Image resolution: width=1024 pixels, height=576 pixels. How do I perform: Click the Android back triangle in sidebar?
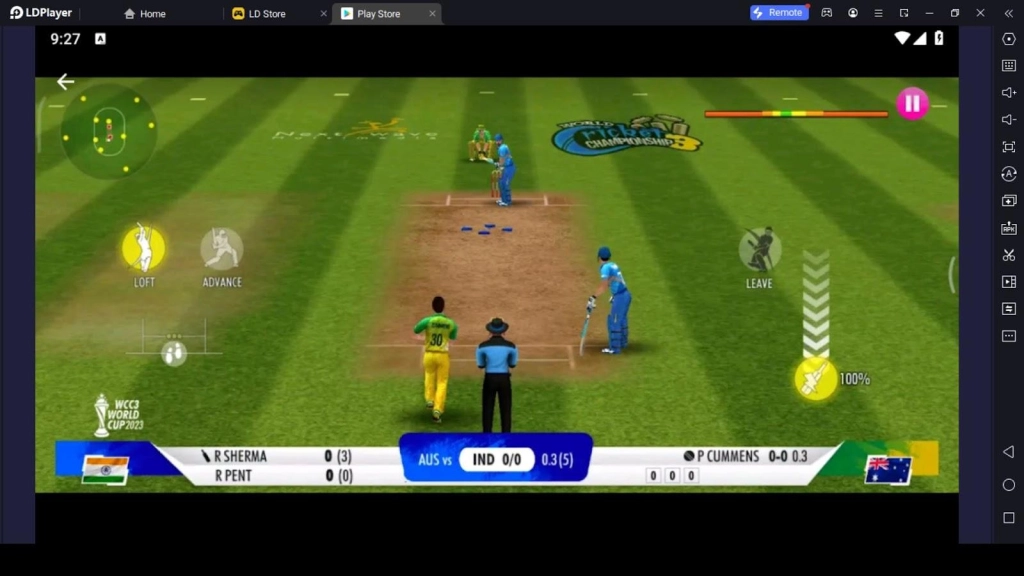tap(1009, 452)
